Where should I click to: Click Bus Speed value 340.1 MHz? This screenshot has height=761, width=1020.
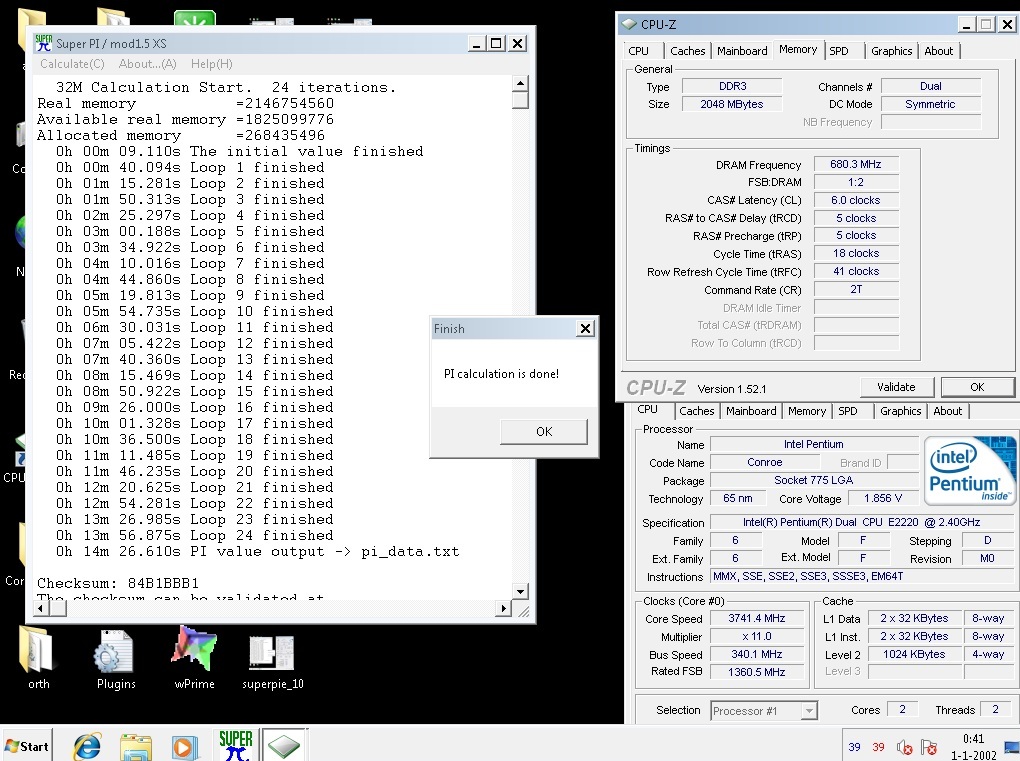coord(757,654)
